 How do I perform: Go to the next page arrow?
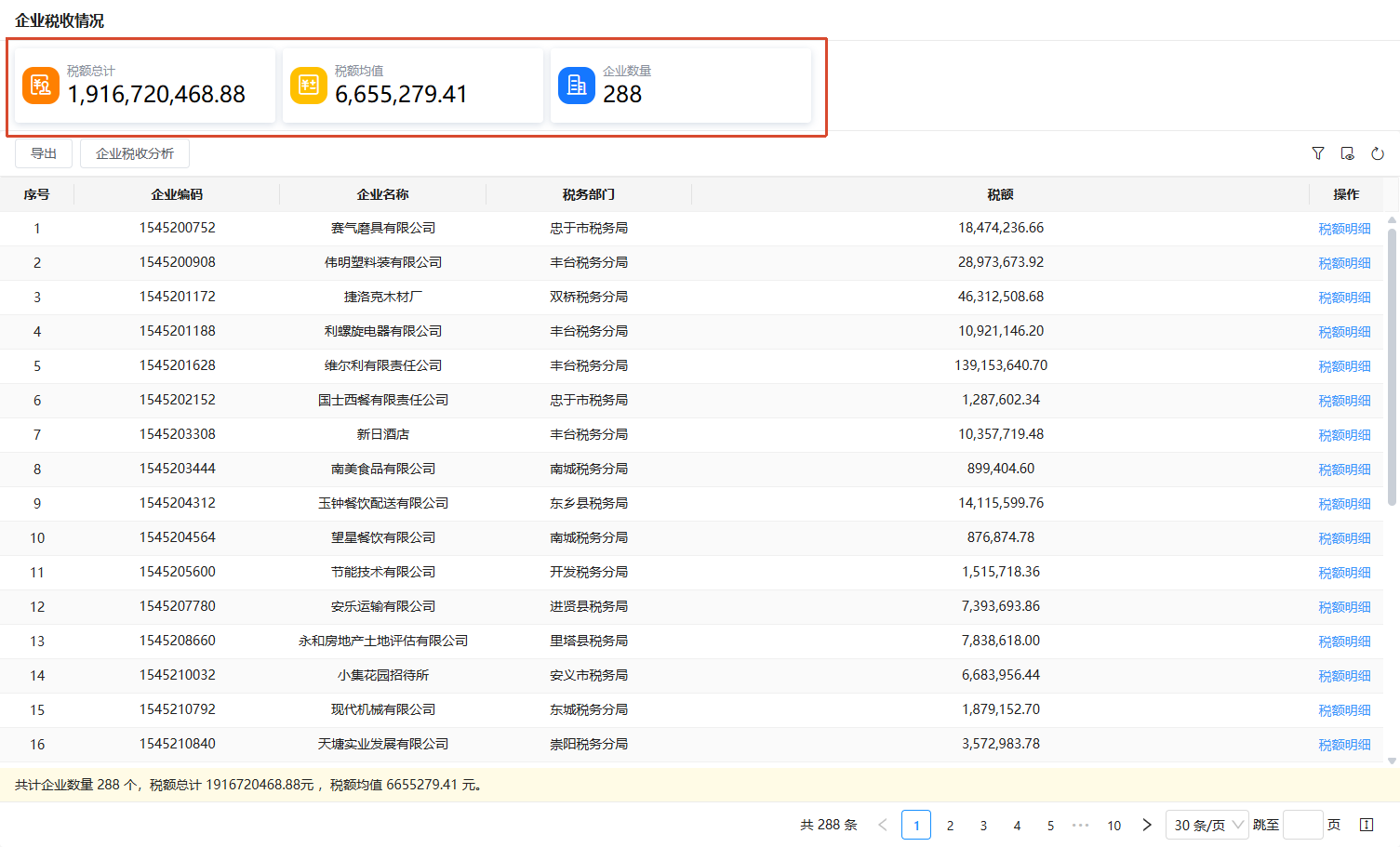(x=1147, y=825)
